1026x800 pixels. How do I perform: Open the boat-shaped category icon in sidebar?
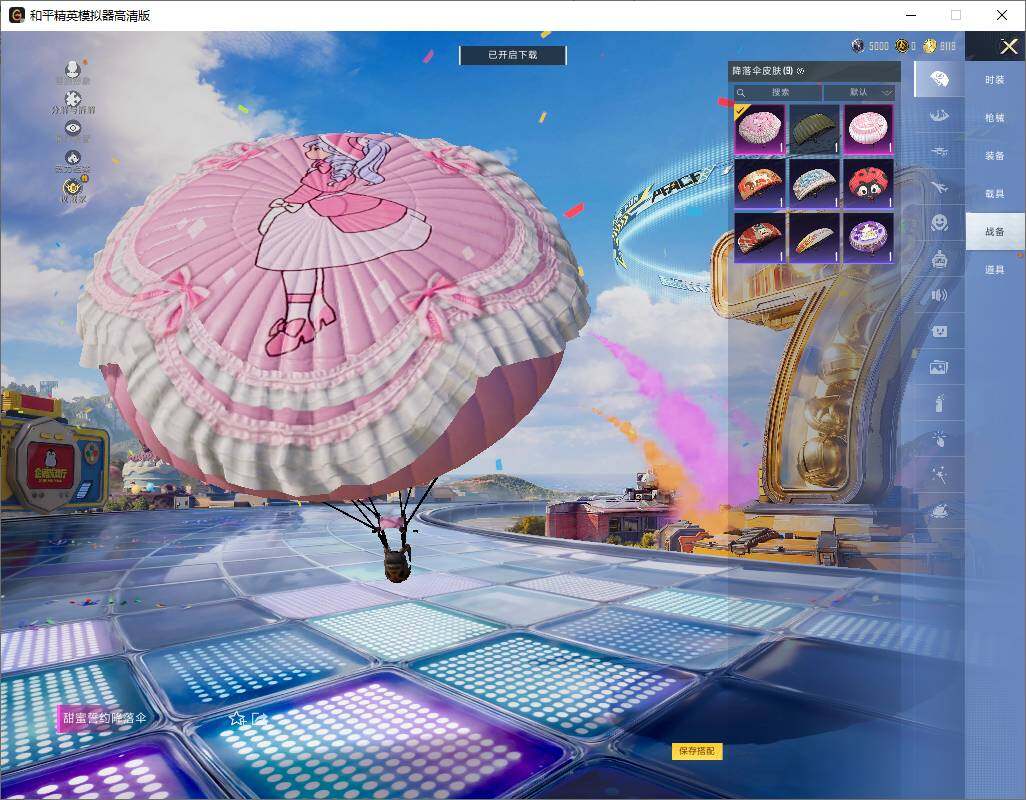tap(939, 116)
